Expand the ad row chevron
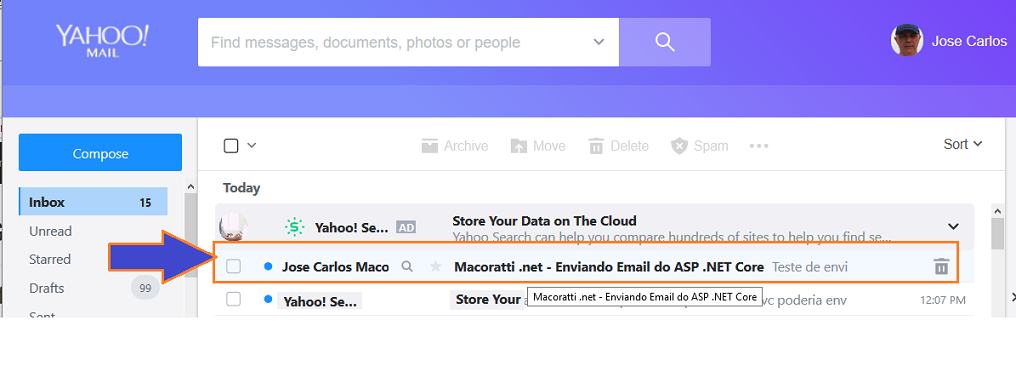The width and height of the screenshot is (1016, 366). [x=953, y=227]
